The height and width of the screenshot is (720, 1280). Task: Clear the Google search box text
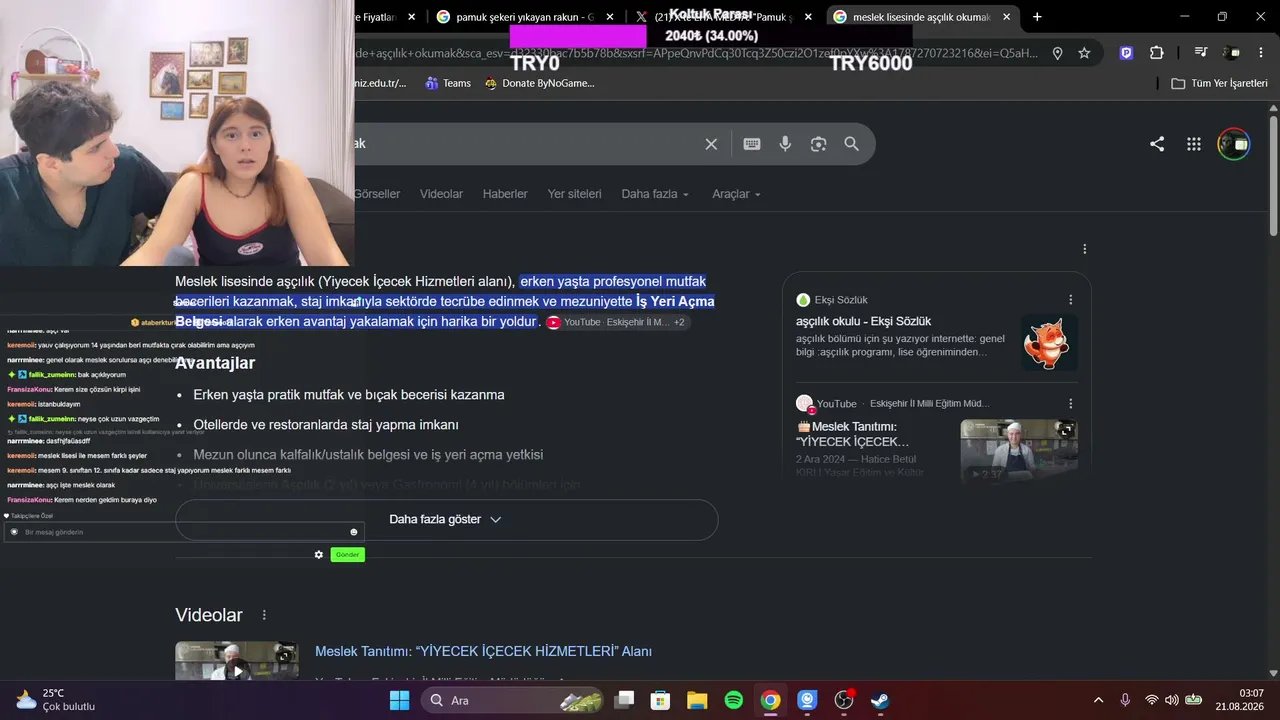[711, 144]
